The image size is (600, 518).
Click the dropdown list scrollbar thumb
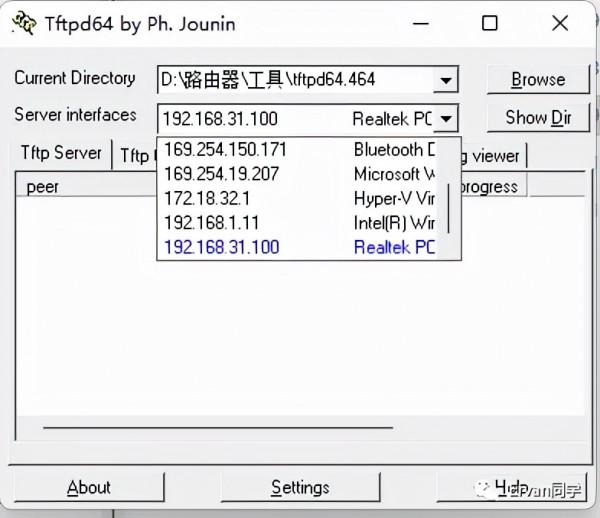448,209
